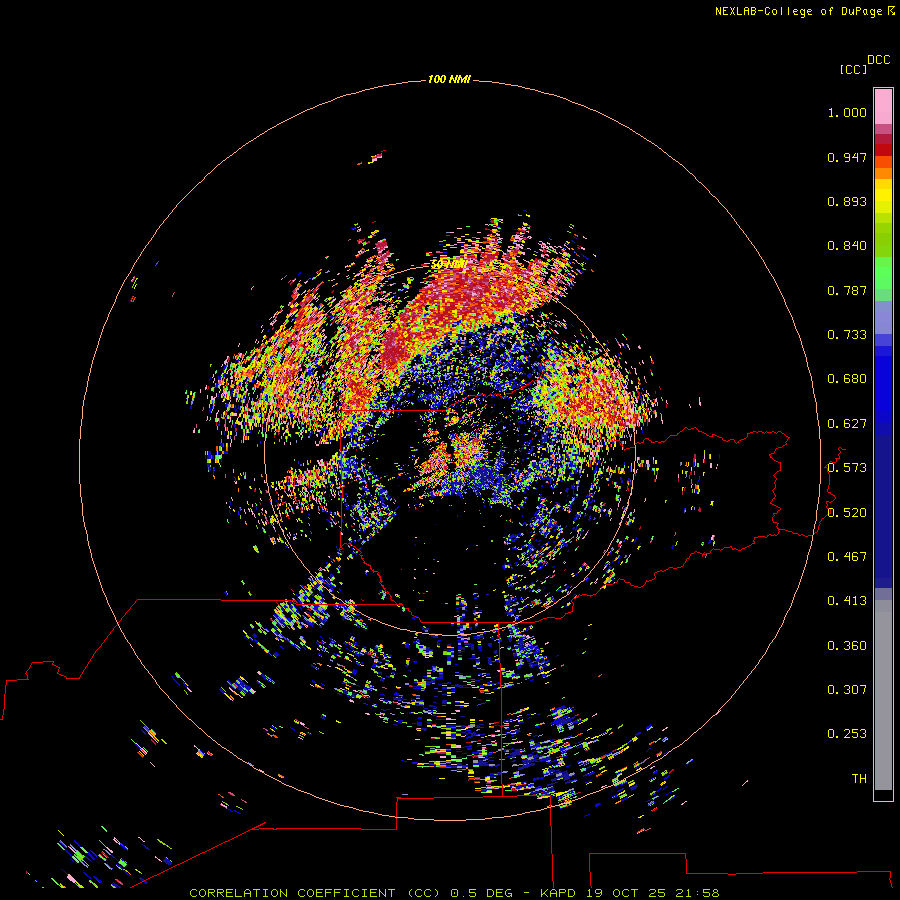Viewport: 900px width, 900px height.
Task: Click the 50 NMI range ring label
Action: (449, 264)
